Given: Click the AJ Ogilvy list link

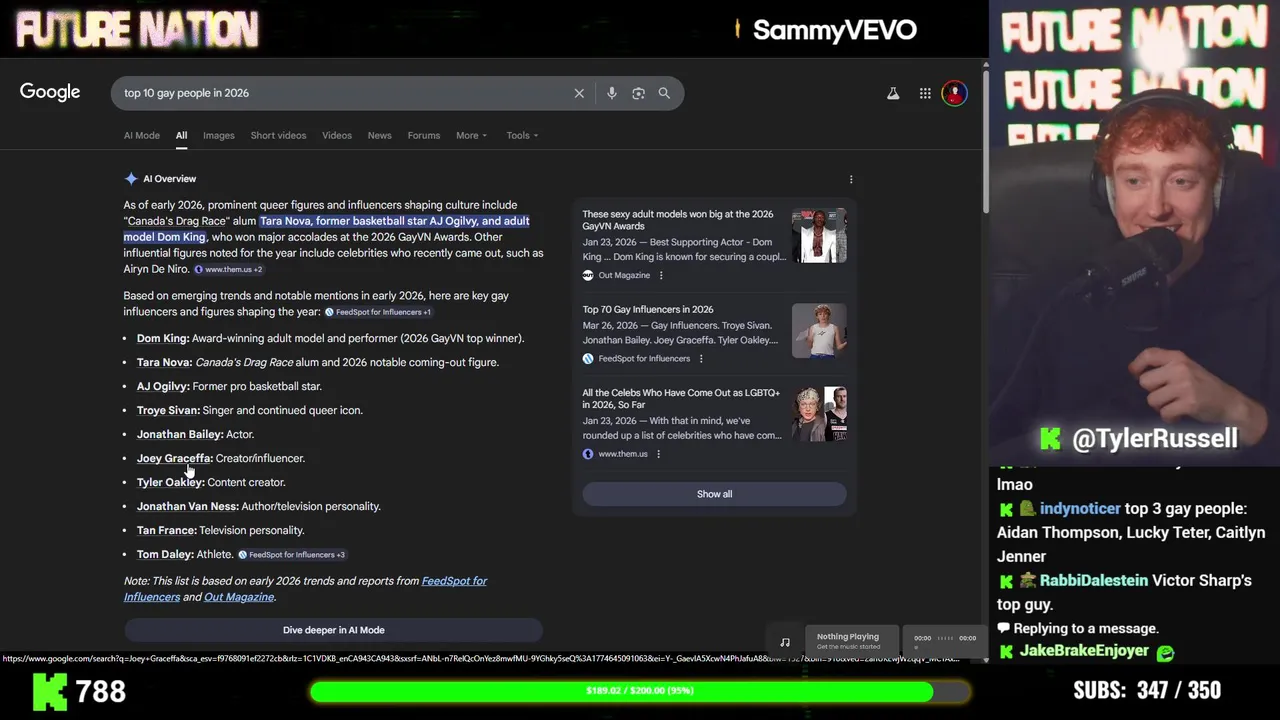Looking at the screenshot, I should pyautogui.click(x=163, y=386).
